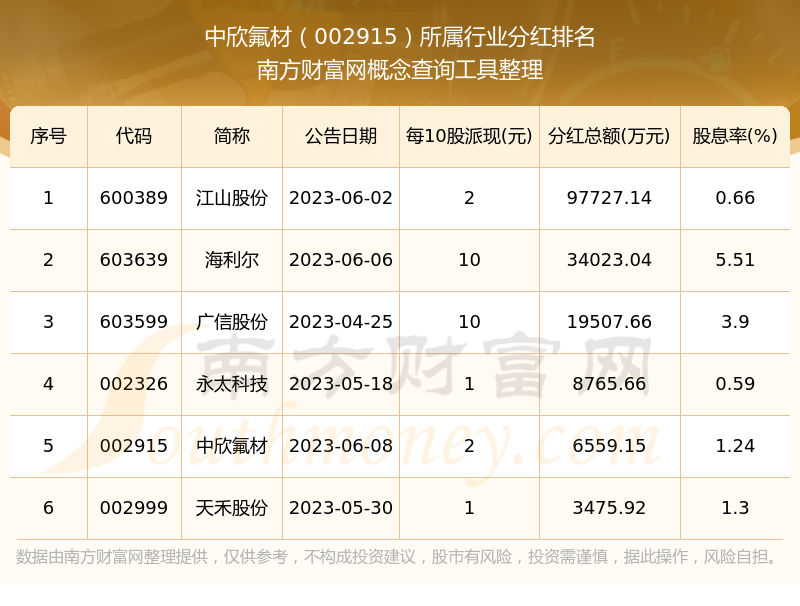800x606 pixels.
Task: Click the 股息率(%) column header
Action: pyautogui.click(x=735, y=136)
